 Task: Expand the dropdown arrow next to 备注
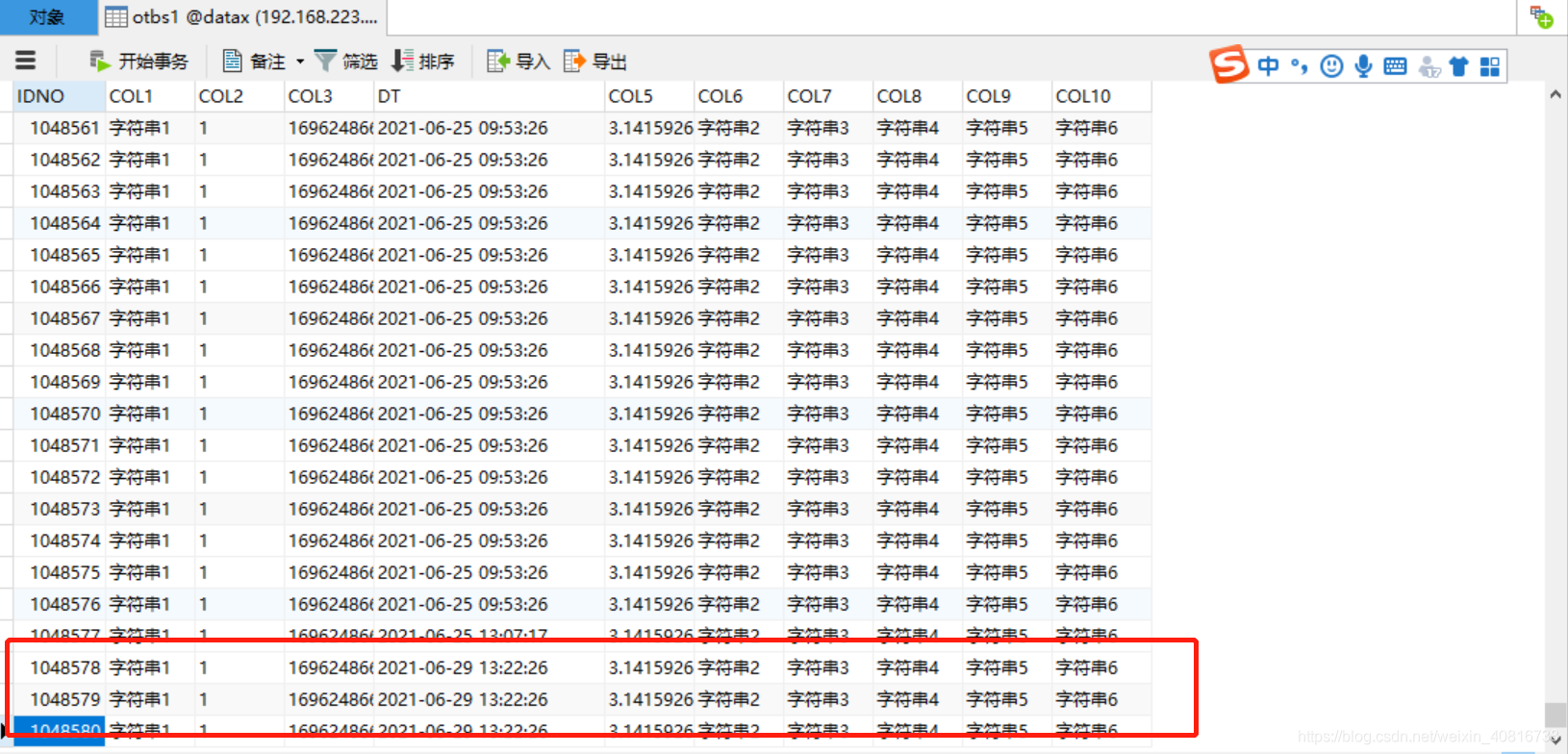[300, 62]
